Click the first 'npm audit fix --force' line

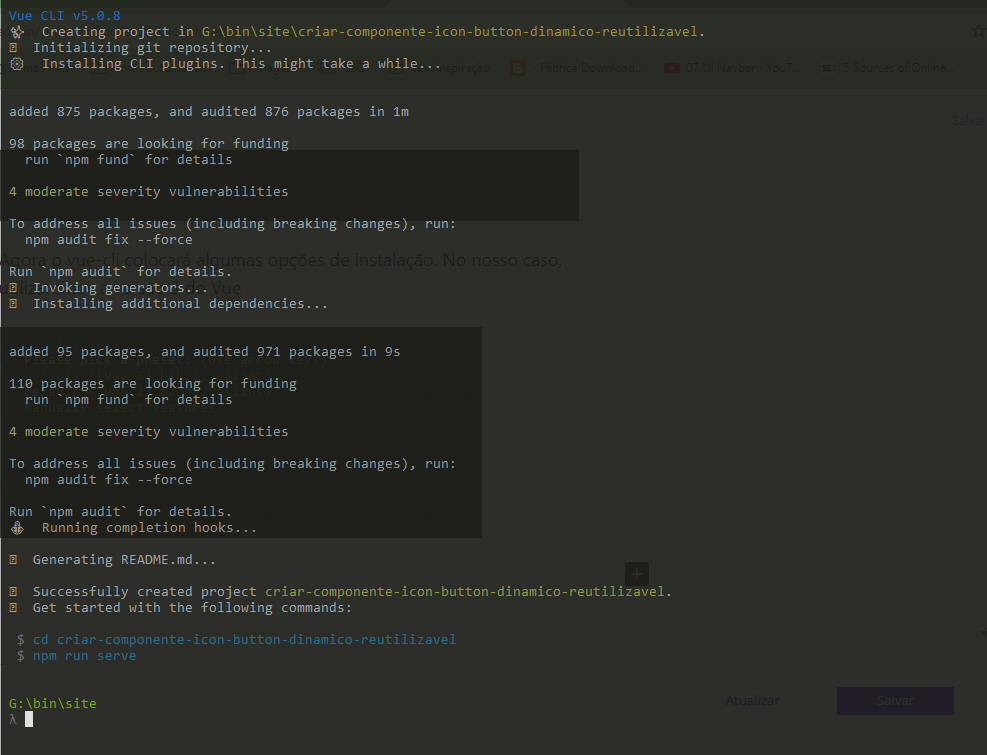(x=109, y=240)
